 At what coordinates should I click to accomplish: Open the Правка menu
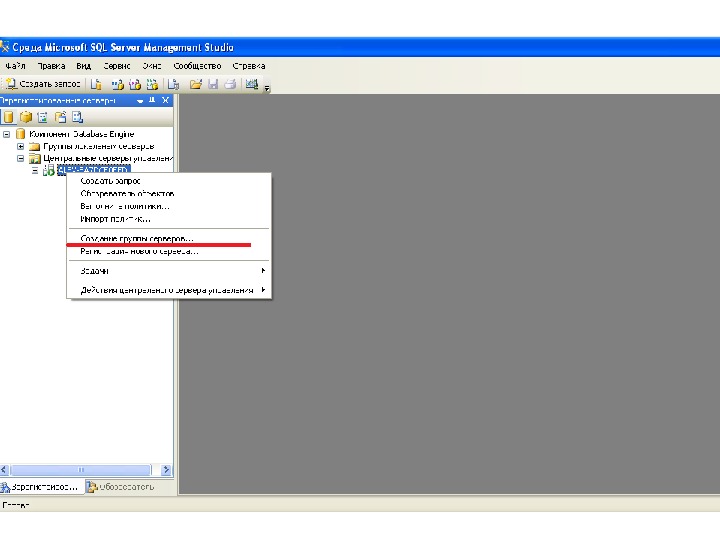coord(51,66)
